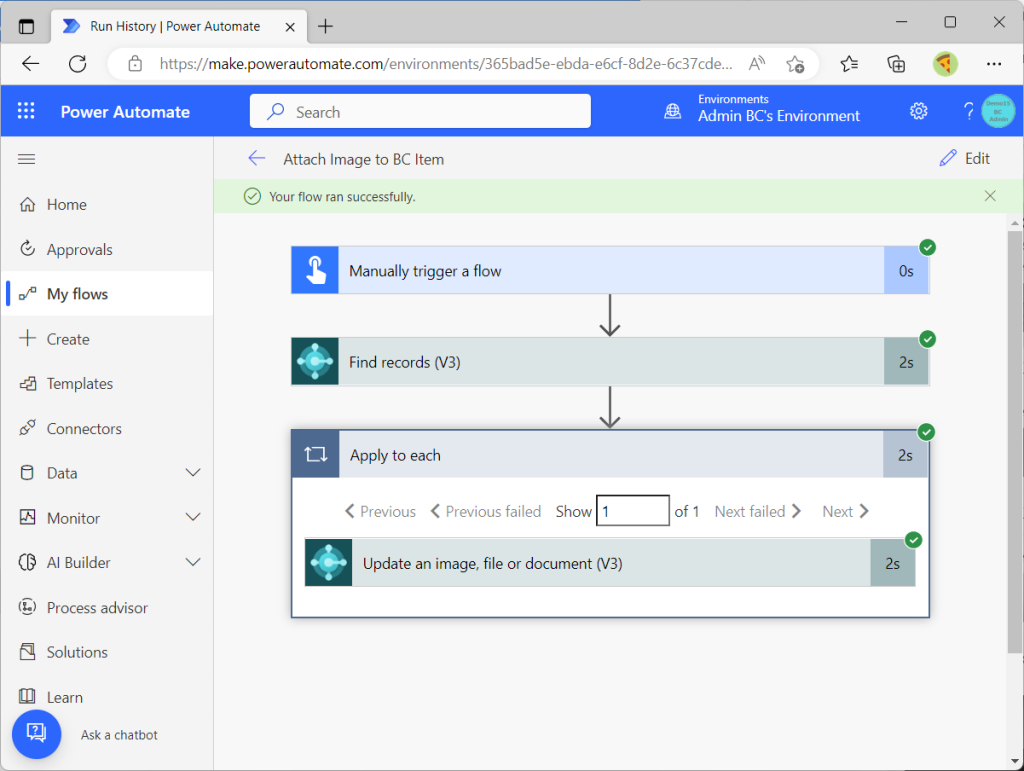Image resolution: width=1024 pixels, height=771 pixels.
Task: Click the Find records success checkmark badge
Action: (927, 339)
